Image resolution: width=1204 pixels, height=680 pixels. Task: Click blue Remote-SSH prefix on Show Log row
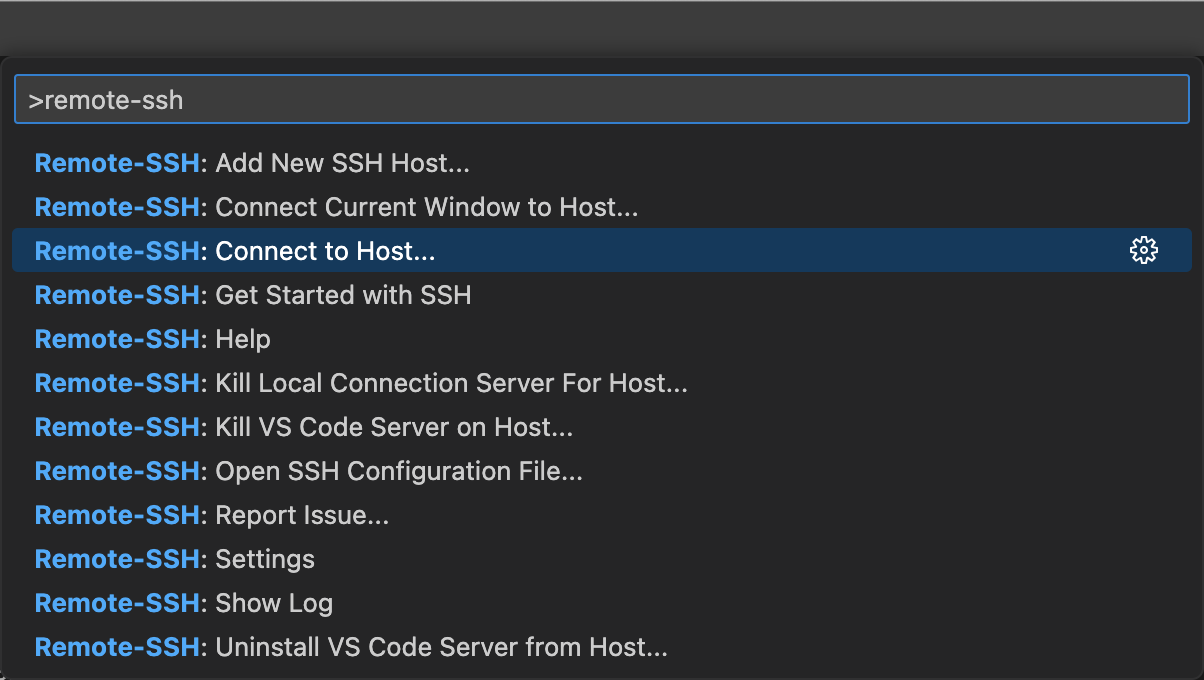coord(117,603)
